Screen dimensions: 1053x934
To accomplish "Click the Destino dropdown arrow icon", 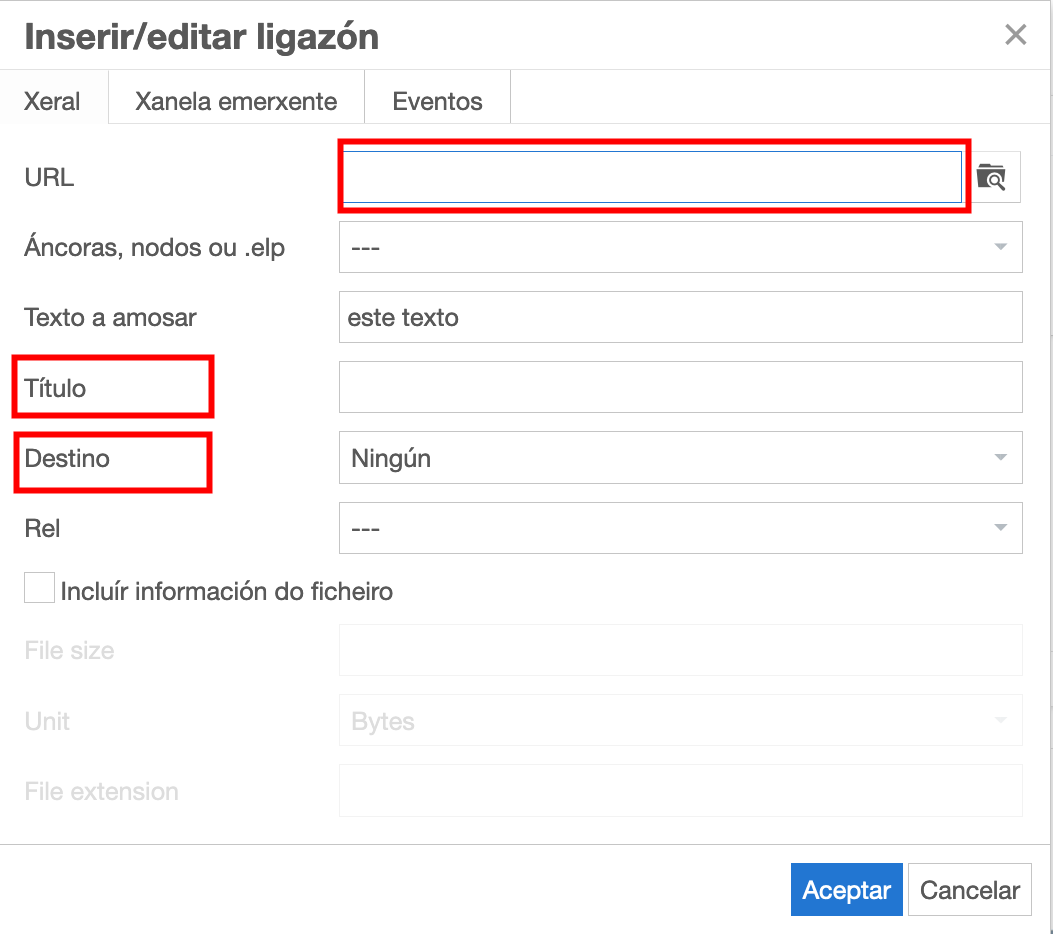I will point(999,457).
